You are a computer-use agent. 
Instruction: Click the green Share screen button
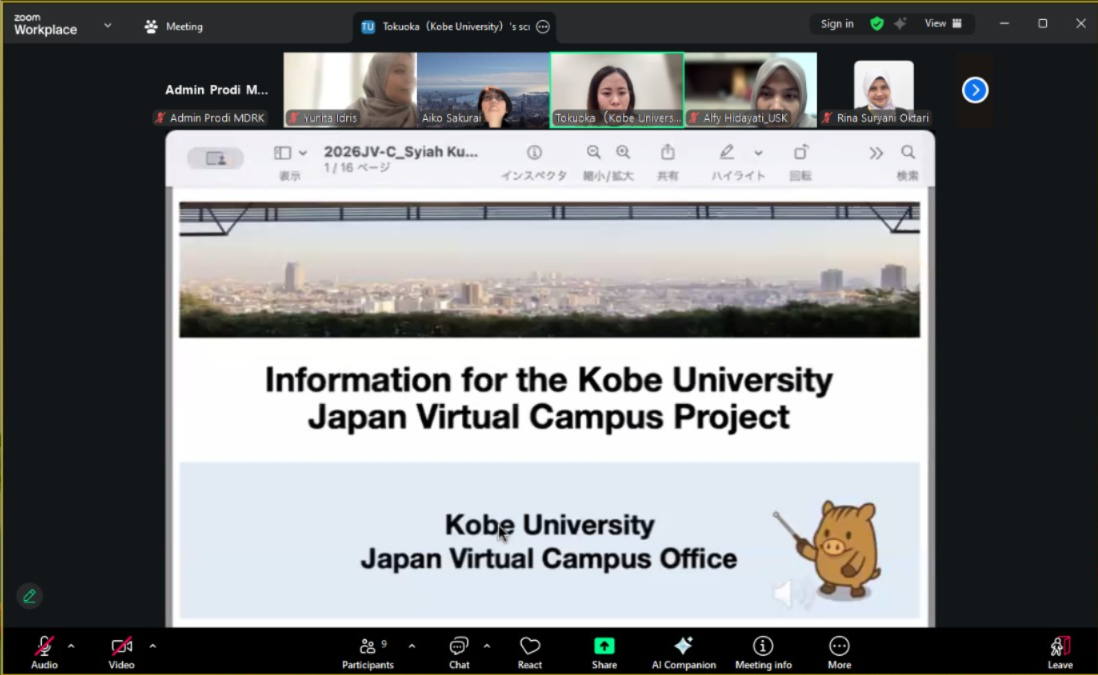604,652
